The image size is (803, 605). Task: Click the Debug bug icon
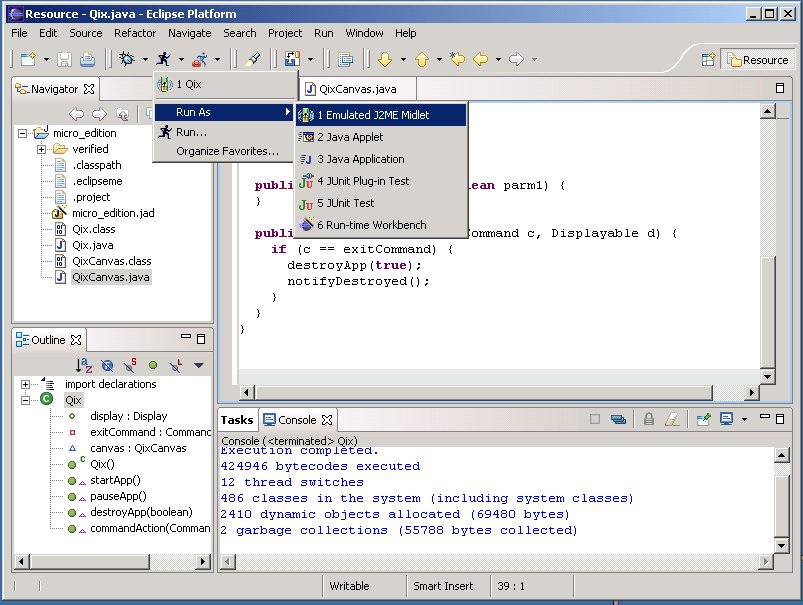[127, 59]
